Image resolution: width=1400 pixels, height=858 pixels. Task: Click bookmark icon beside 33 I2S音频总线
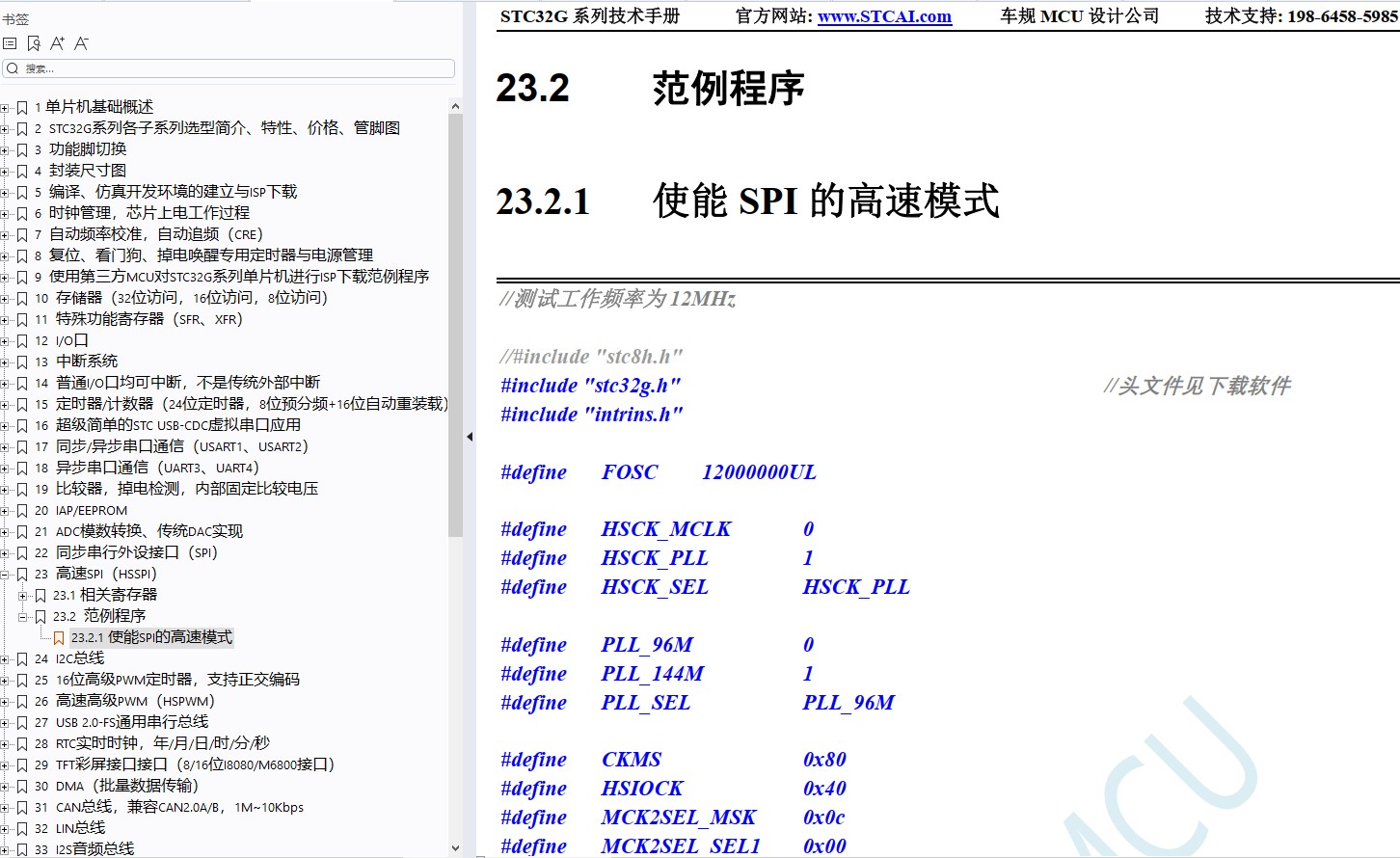click(22, 849)
